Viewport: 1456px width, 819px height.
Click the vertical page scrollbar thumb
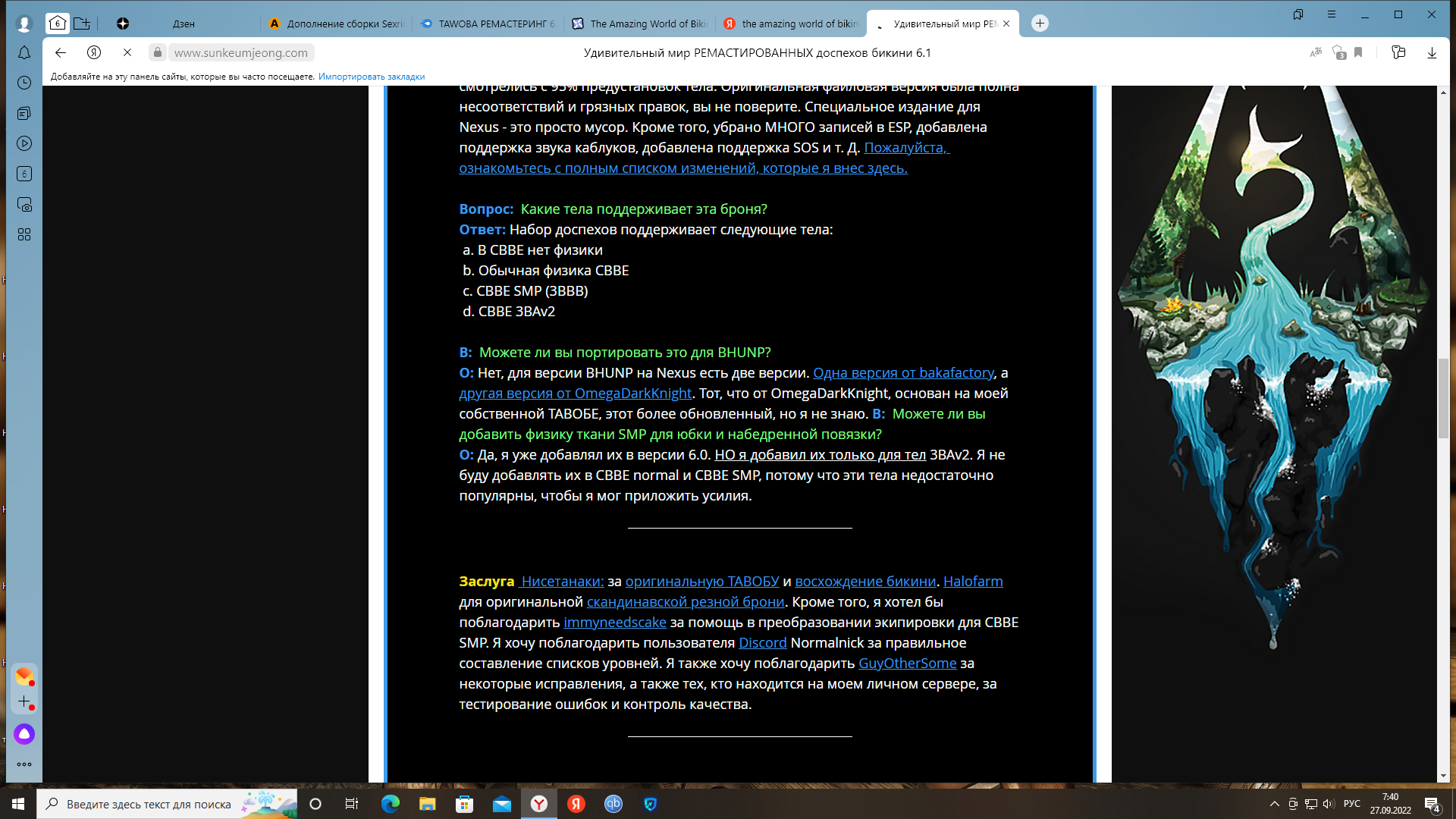point(1443,397)
